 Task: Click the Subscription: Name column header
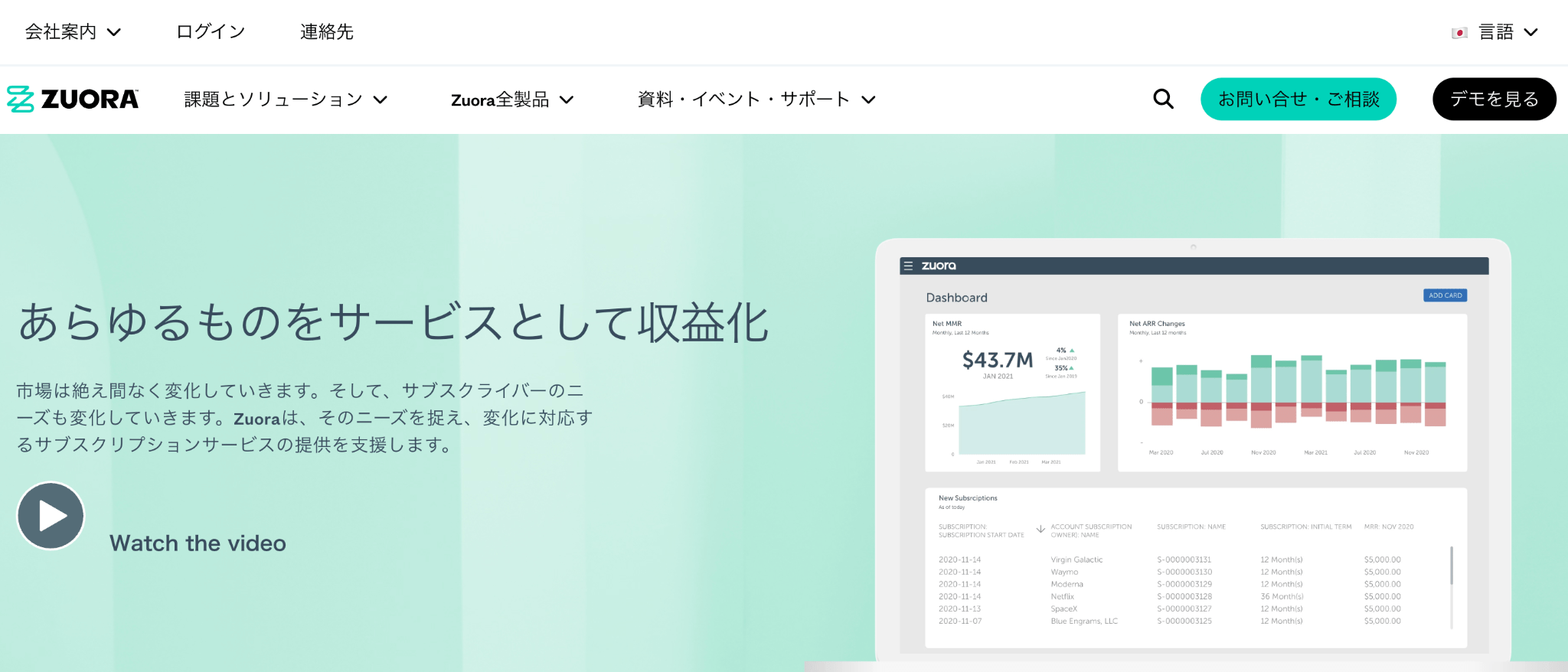(1191, 527)
